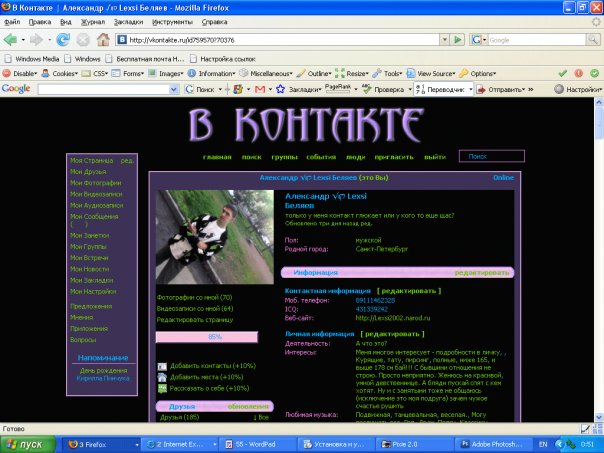
Task: Click Фотографии со мной (70) link
Action: (194, 297)
